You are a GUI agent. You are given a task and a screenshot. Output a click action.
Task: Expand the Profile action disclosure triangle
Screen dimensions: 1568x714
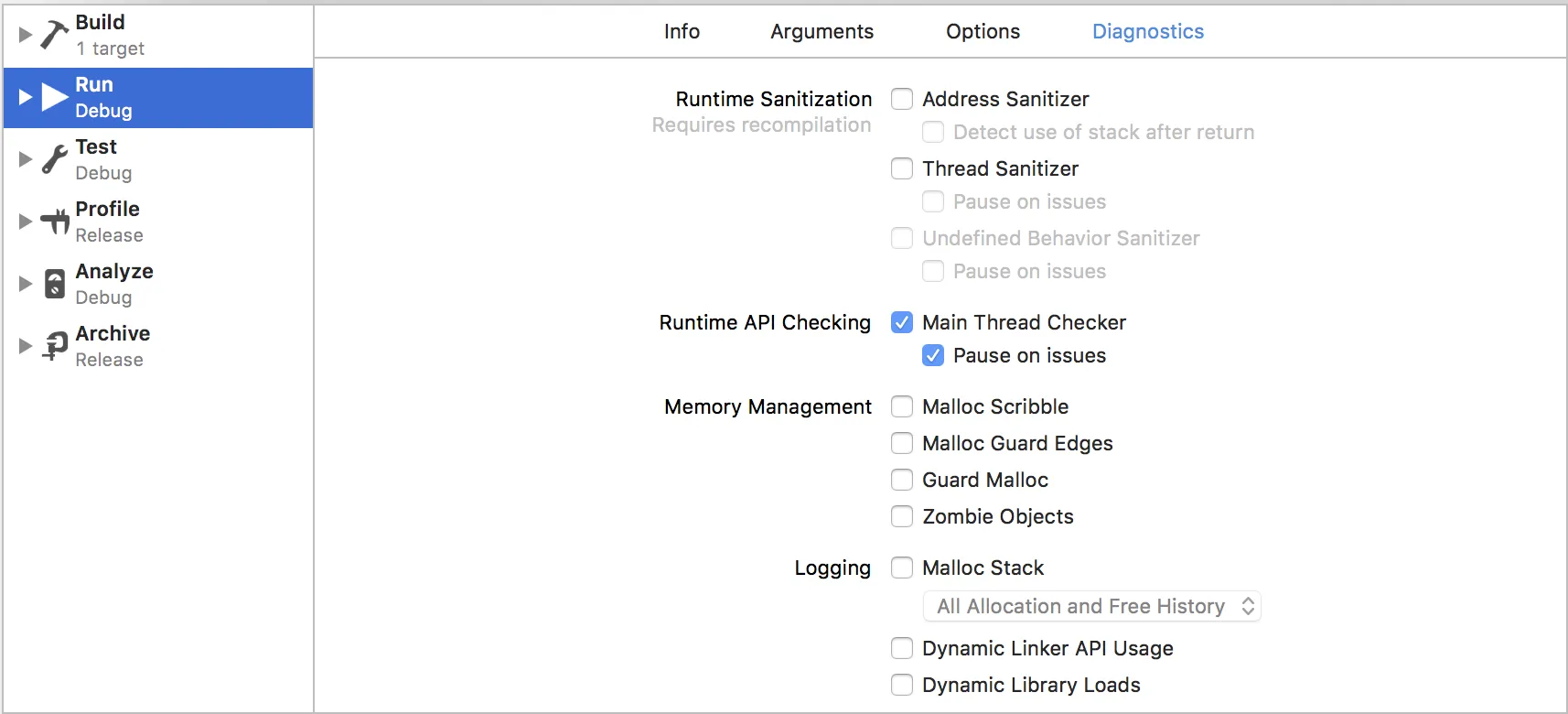[26, 222]
